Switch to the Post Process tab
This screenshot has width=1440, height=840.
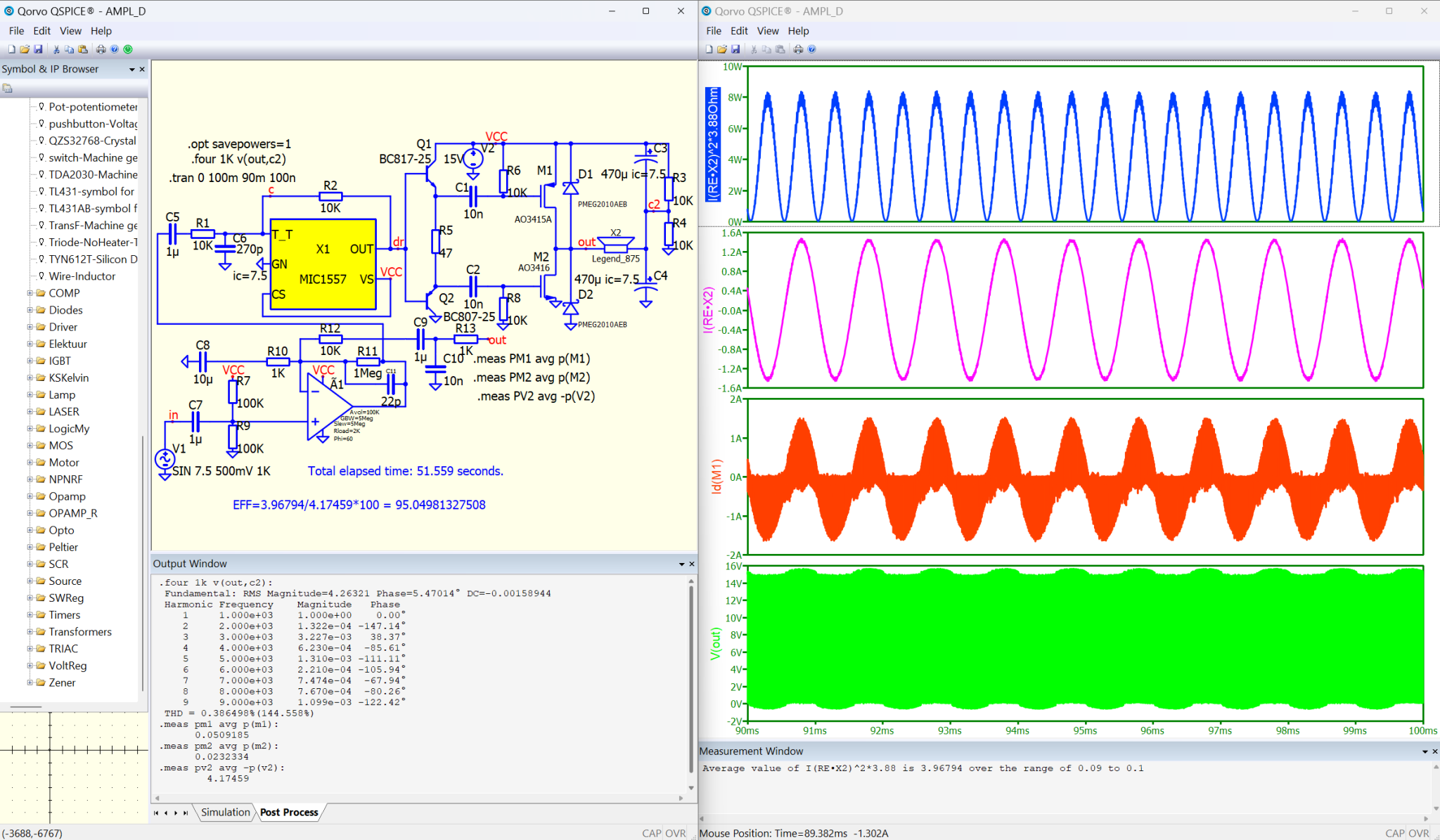click(289, 813)
